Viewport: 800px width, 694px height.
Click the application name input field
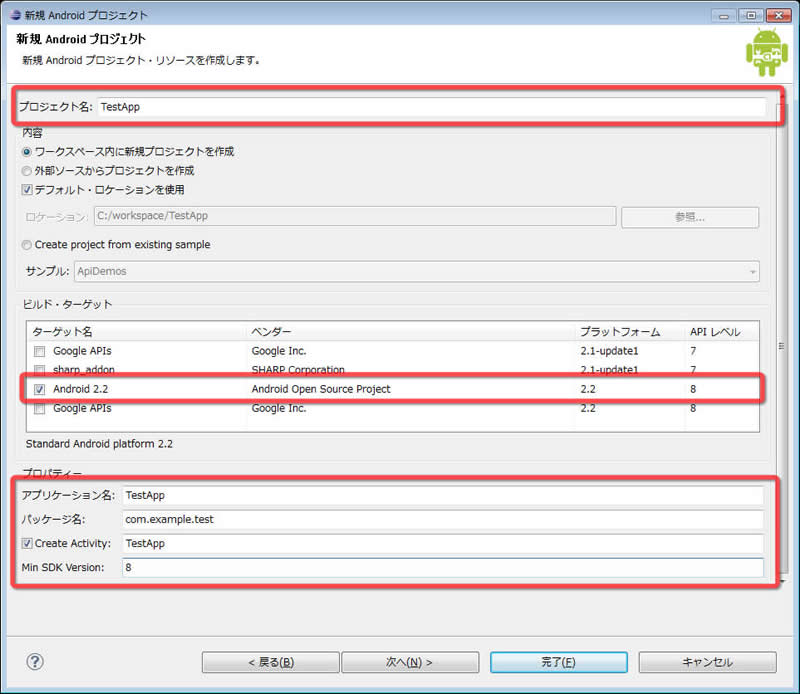pyautogui.click(x=443, y=495)
